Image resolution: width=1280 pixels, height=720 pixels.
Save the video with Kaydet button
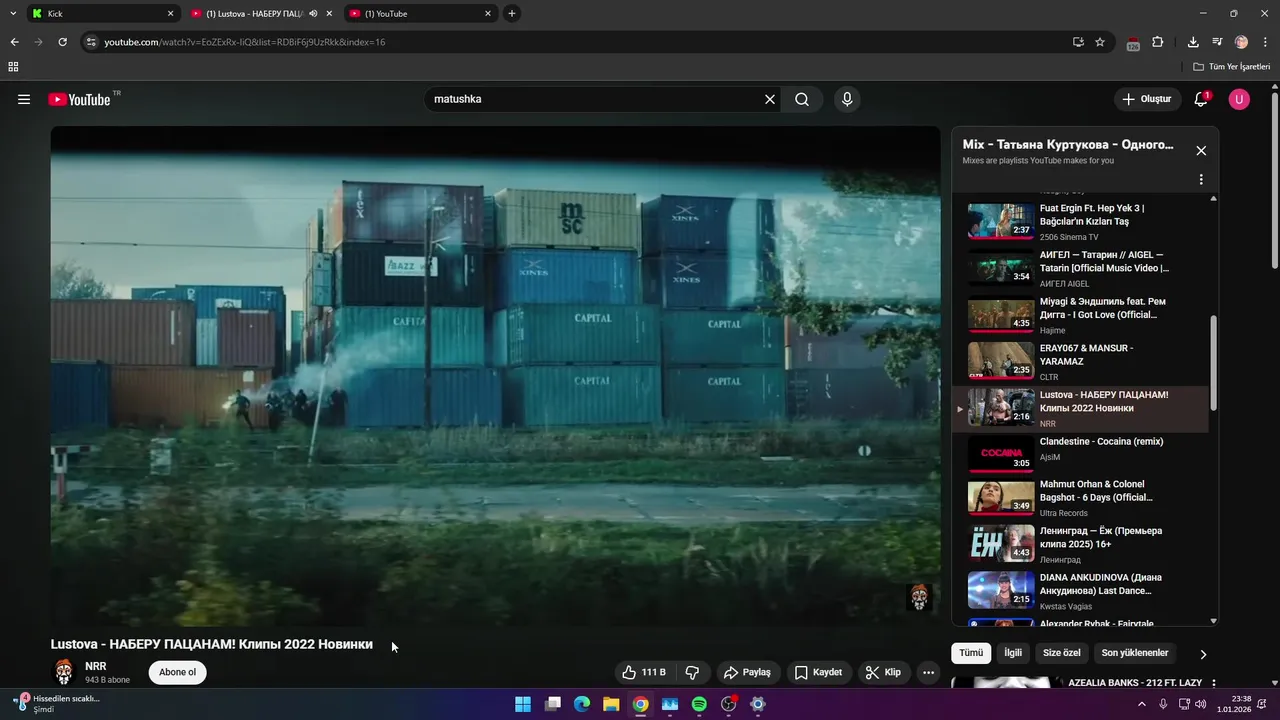pos(818,672)
